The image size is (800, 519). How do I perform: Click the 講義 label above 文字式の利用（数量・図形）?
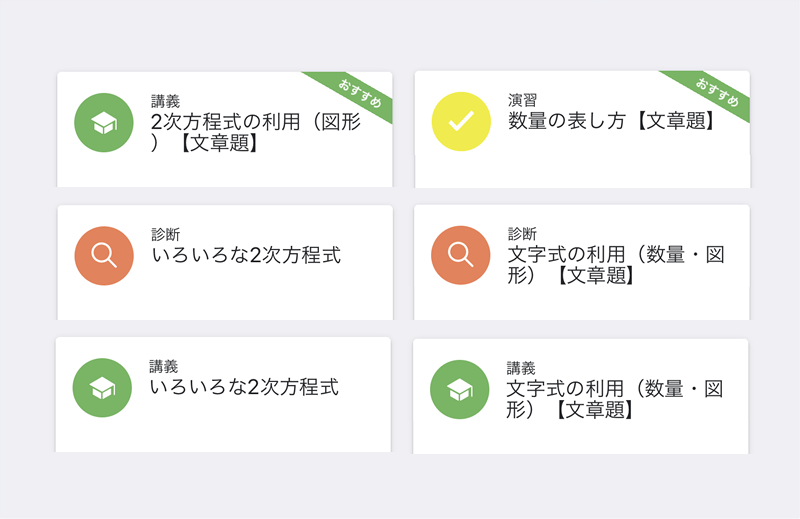pos(521,368)
